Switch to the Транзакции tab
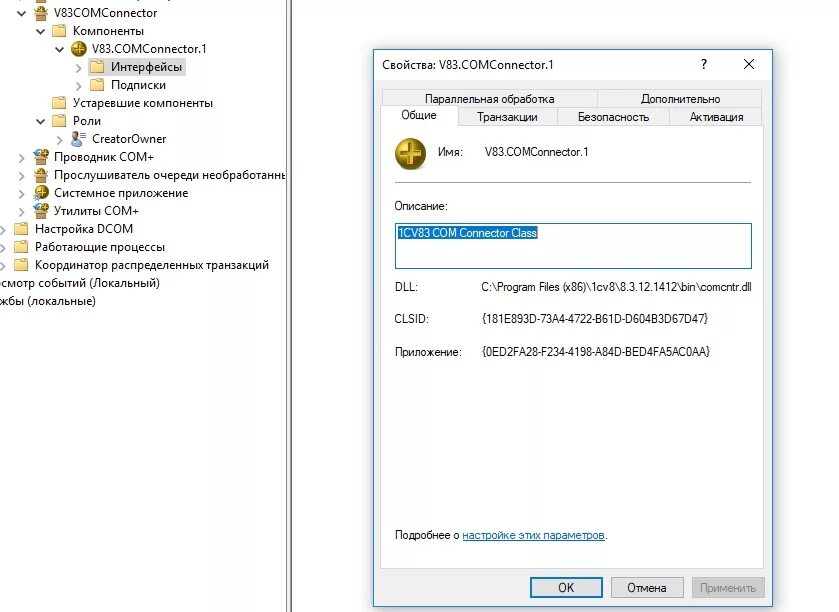839x612 pixels. [x=507, y=117]
